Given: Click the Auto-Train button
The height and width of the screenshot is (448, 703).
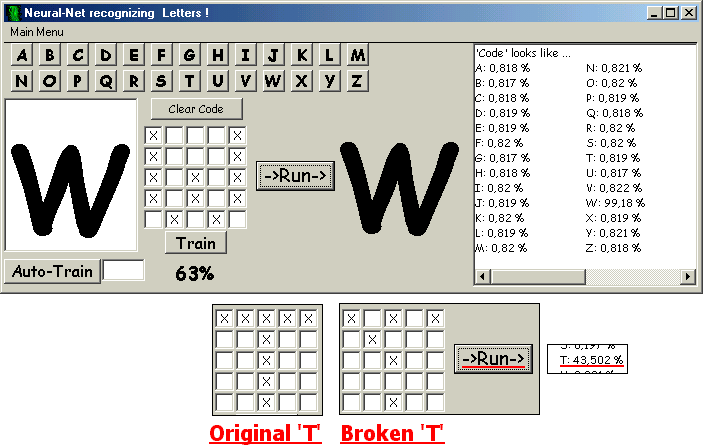Looking at the screenshot, I should point(52,271).
